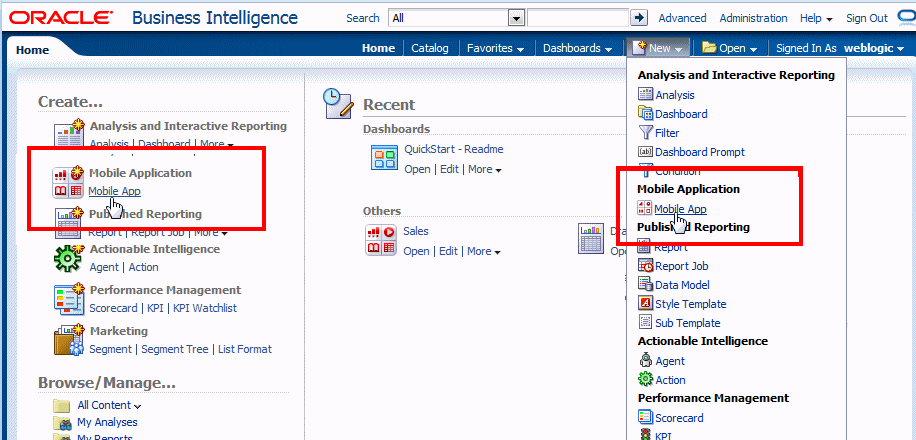Click the My Analyses folder icon

coord(62,422)
